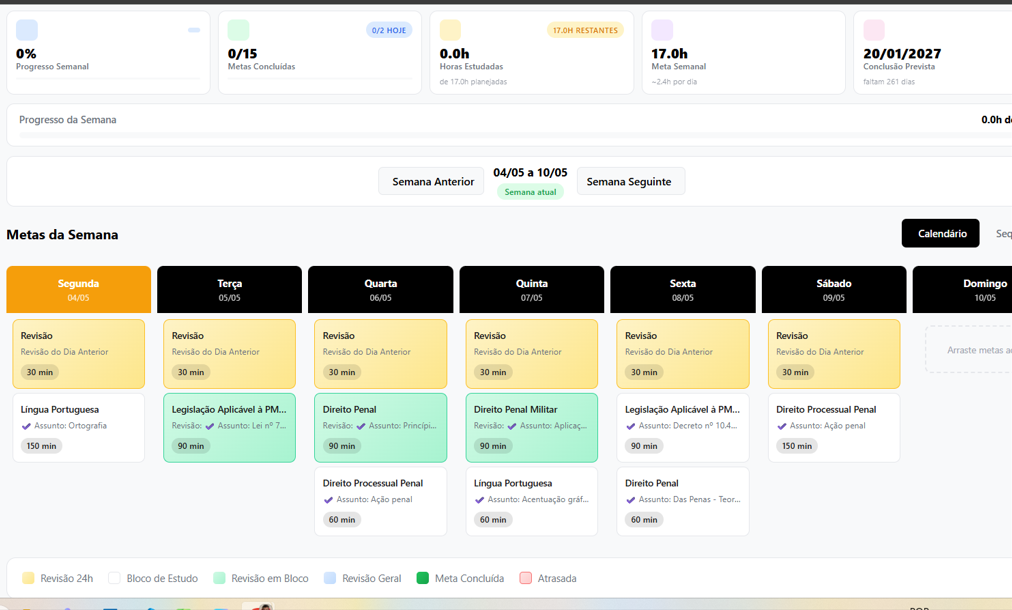This screenshot has height=610, width=1012.
Task: Select the Terça 05/05 day header
Action: (x=230, y=289)
